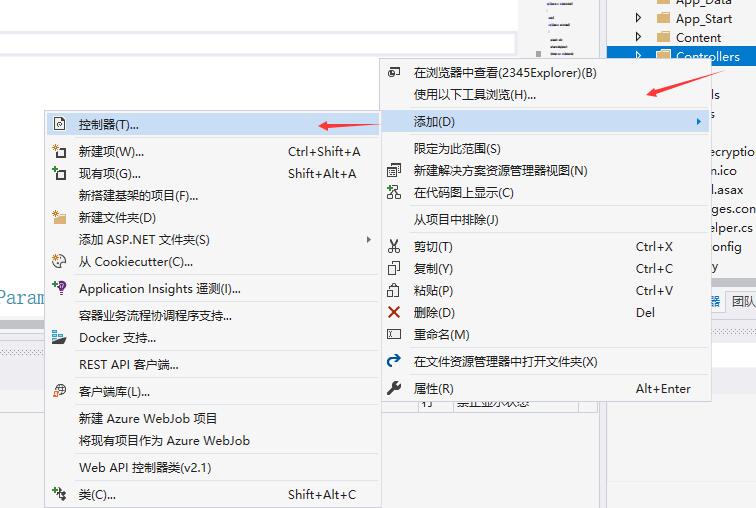Click the wrench properties icon
Screen dimensions: 756x508
click(x=394, y=389)
